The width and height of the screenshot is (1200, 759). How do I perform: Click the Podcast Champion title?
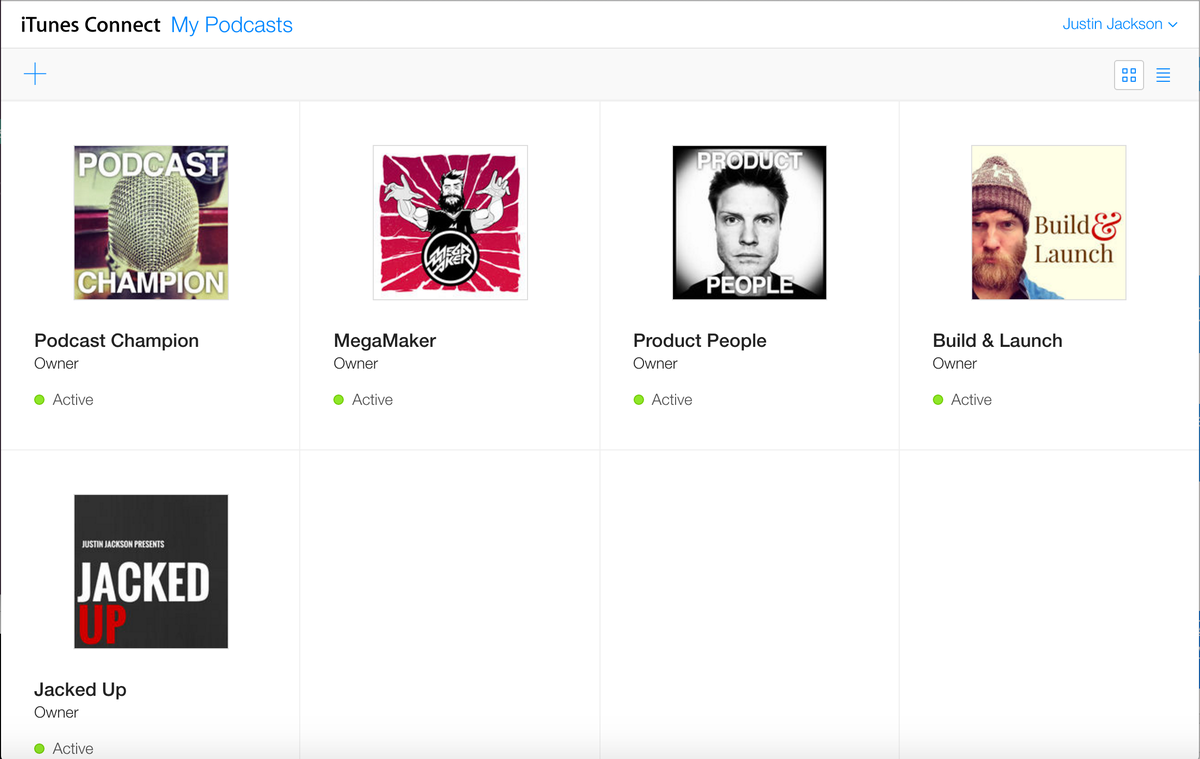[116, 340]
